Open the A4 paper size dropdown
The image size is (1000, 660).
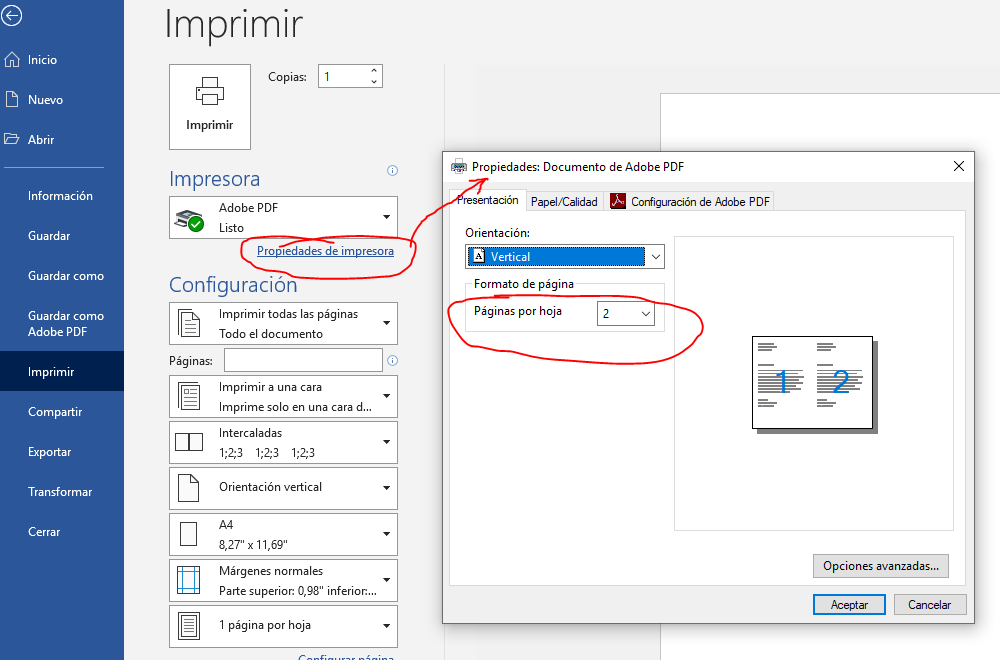(x=283, y=534)
